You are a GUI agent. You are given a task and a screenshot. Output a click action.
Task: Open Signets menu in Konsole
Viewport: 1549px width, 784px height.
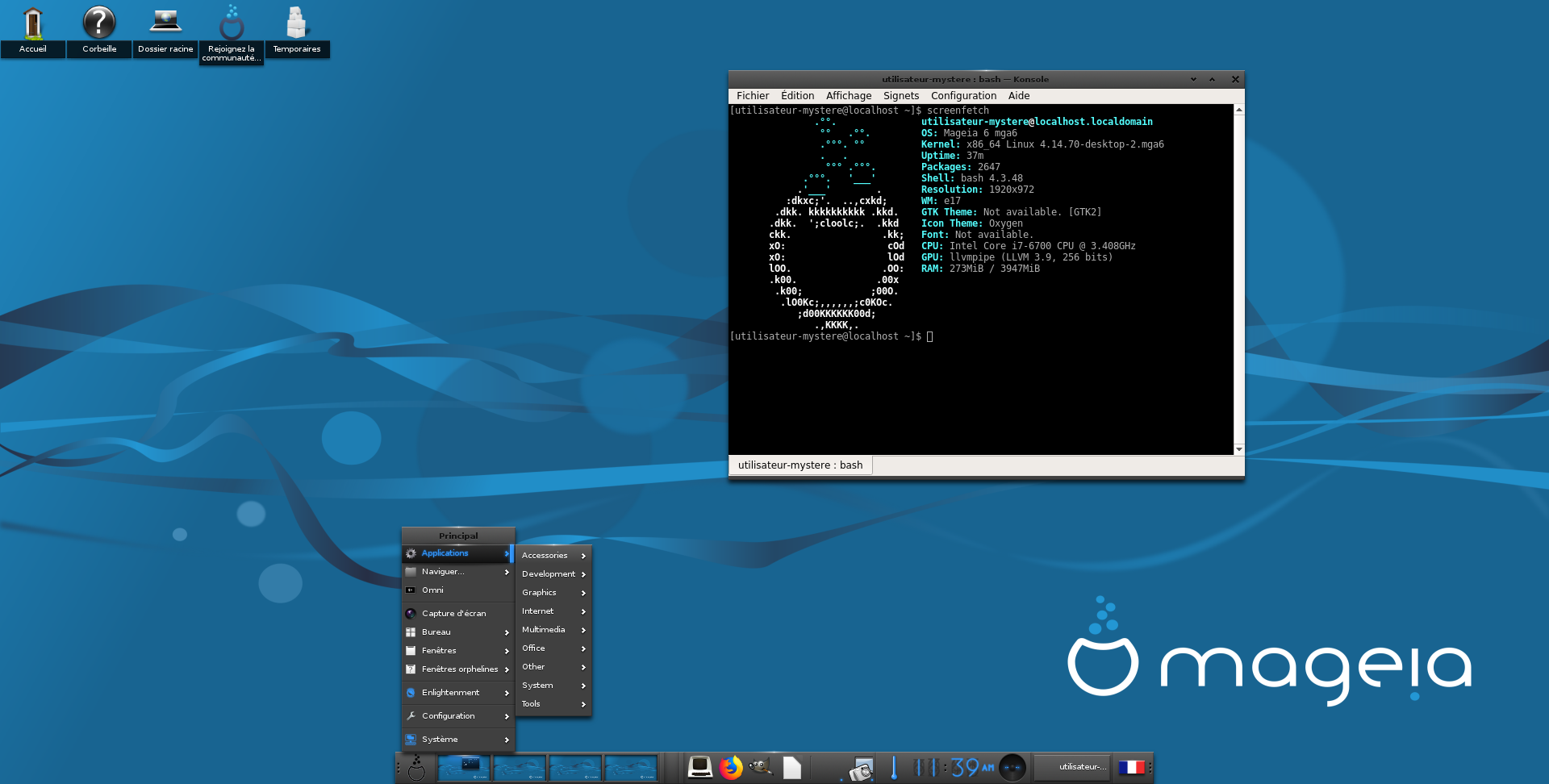pyautogui.click(x=901, y=95)
